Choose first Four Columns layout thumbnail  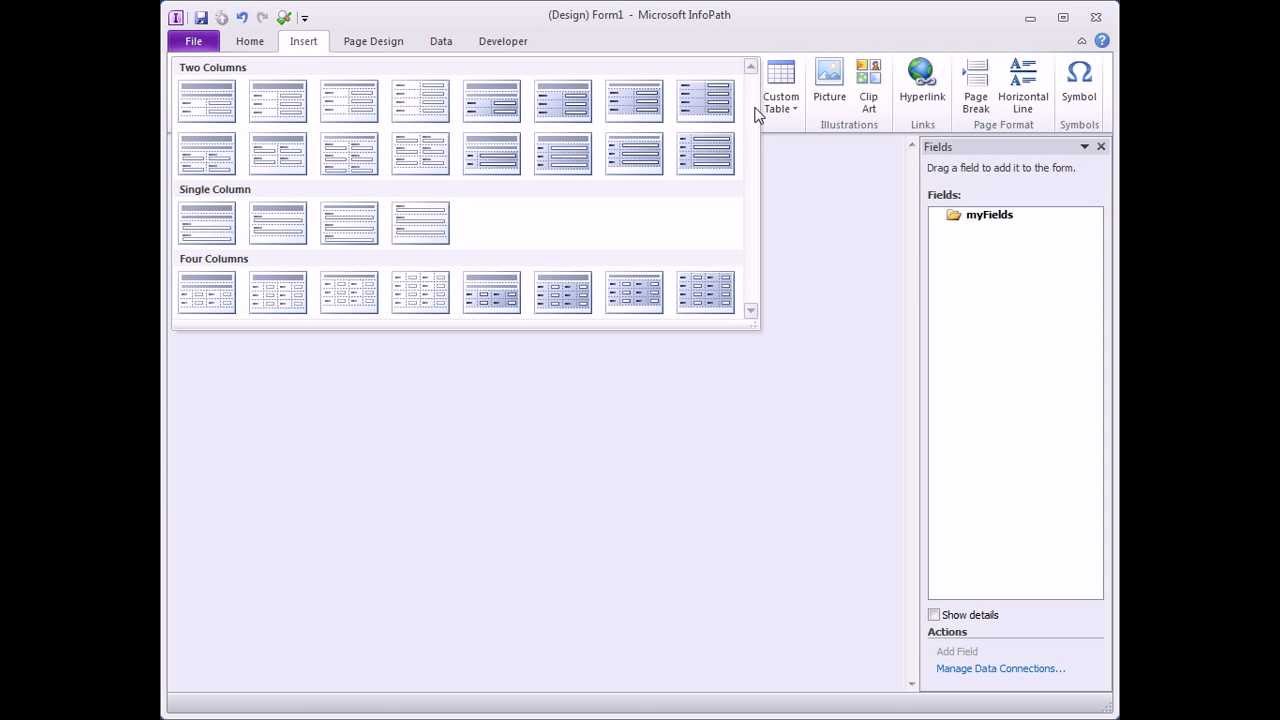[x=207, y=292]
